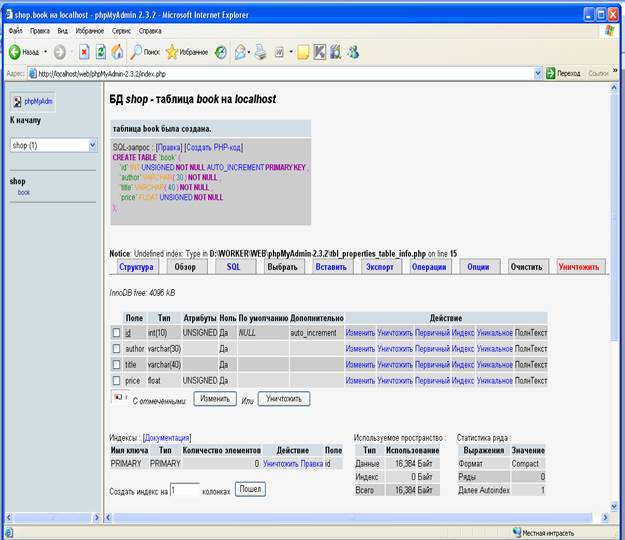Open the Вид menu
Image resolution: width=625 pixels, height=540 pixels.
pos(63,31)
